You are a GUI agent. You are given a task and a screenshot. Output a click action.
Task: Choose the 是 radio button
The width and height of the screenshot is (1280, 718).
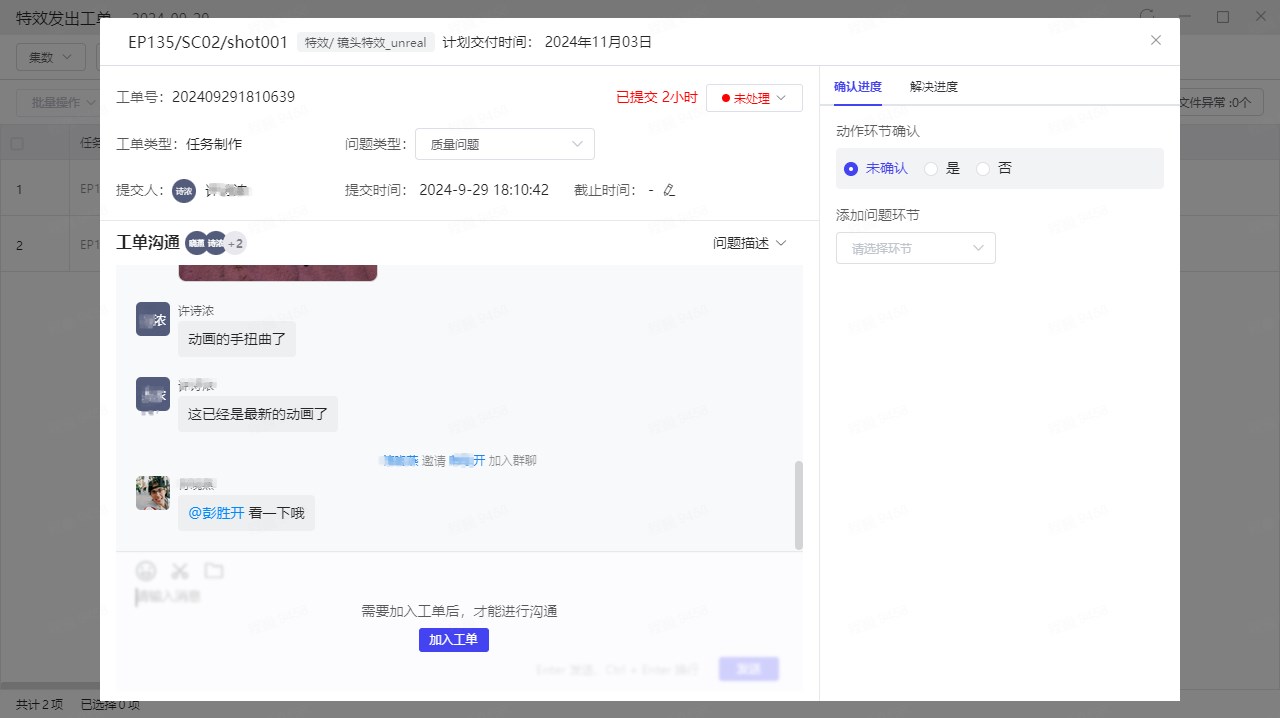(931, 169)
